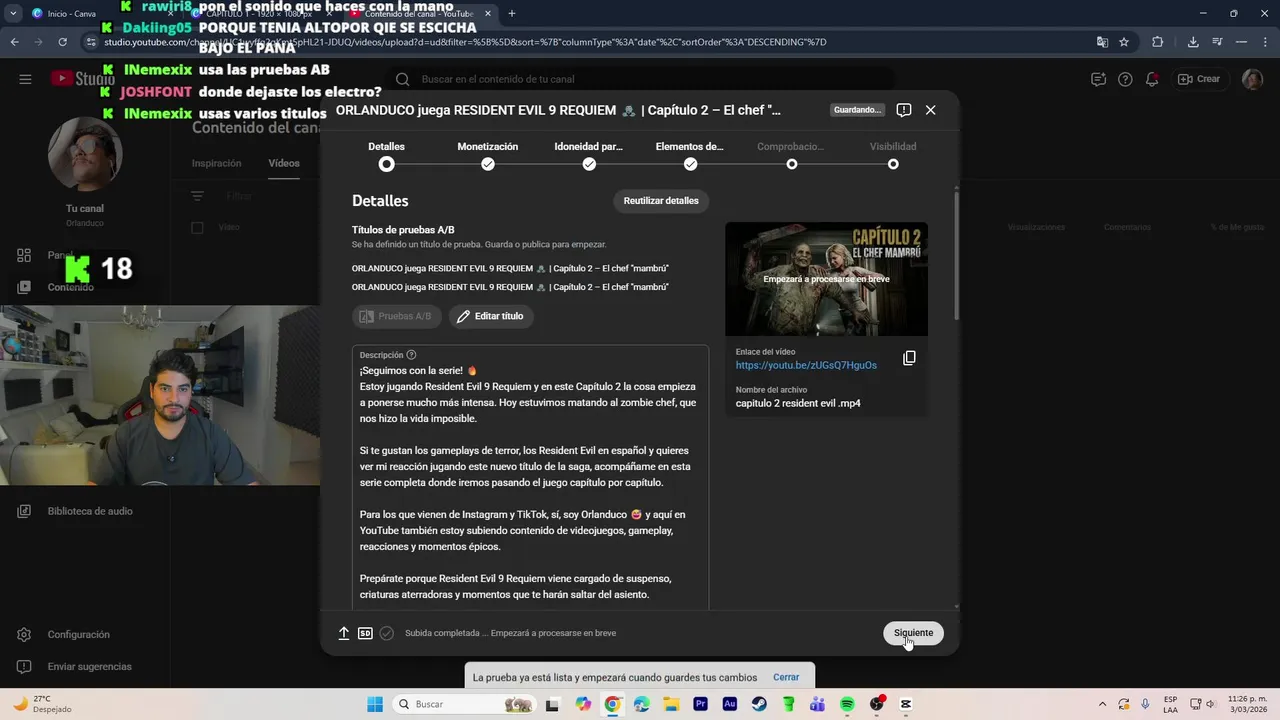The height and width of the screenshot is (720, 1280).
Task: Click the Editar título button
Action: pos(491,316)
